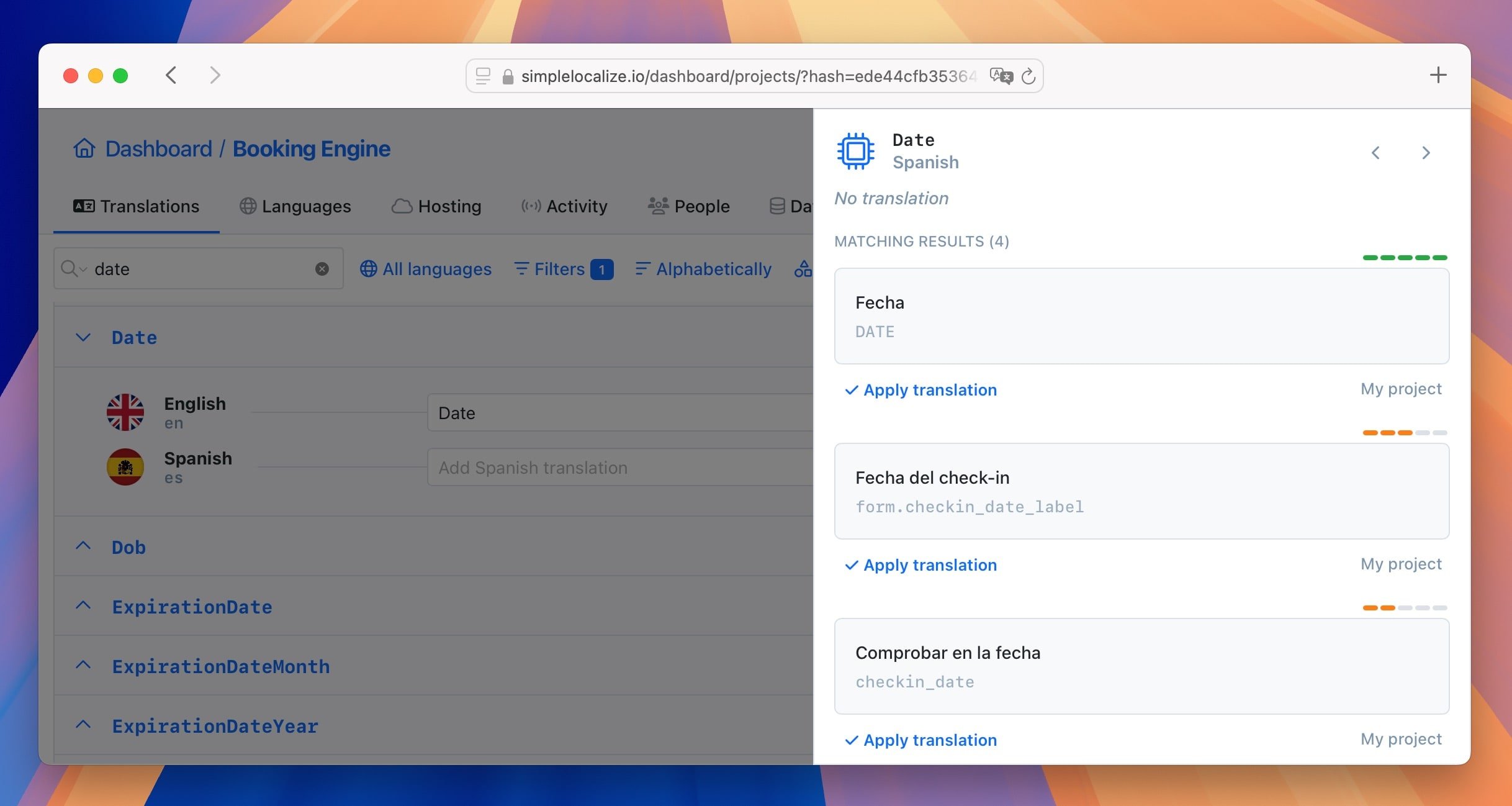Expand the Dob translation key
1512x806 pixels.
83,546
